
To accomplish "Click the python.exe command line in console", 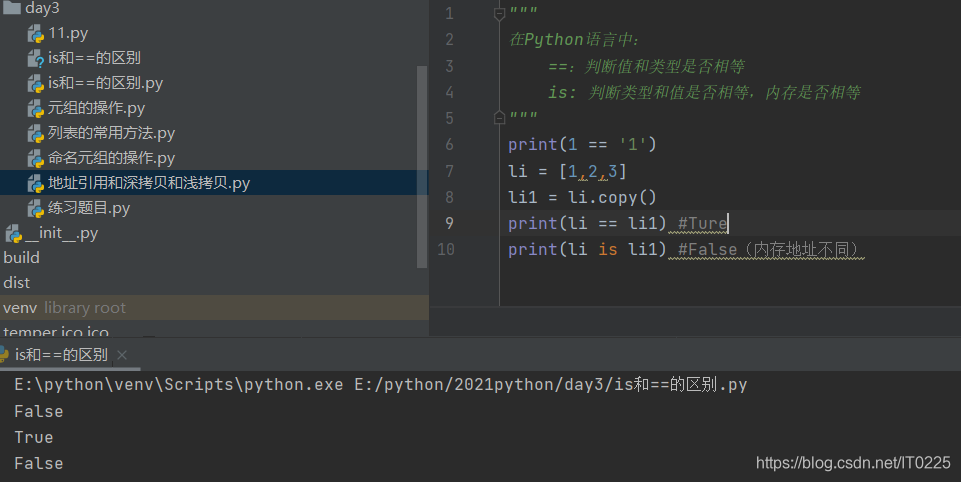I will pyautogui.click(x=381, y=385).
